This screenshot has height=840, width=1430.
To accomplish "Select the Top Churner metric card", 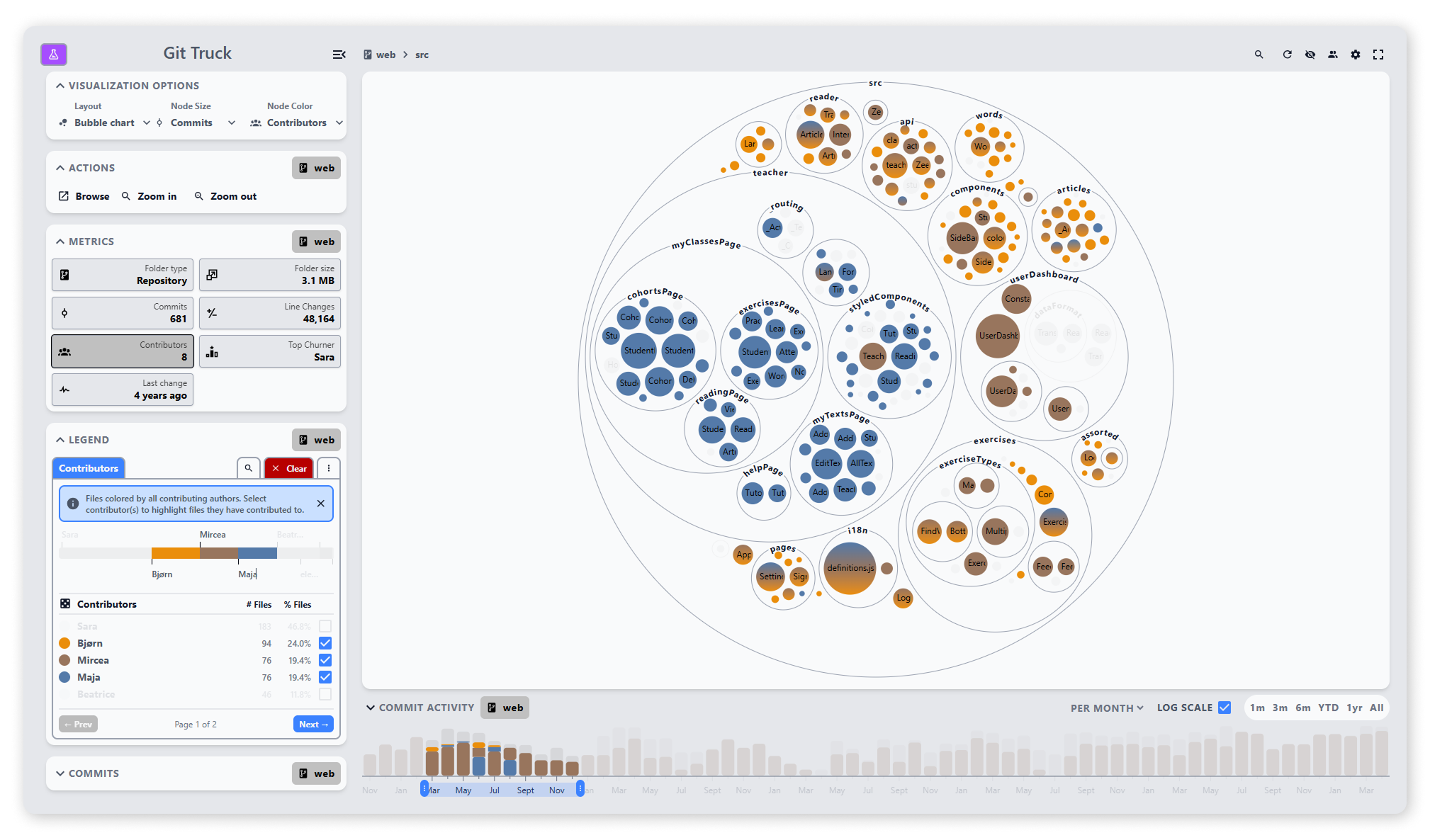I will [270, 351].
